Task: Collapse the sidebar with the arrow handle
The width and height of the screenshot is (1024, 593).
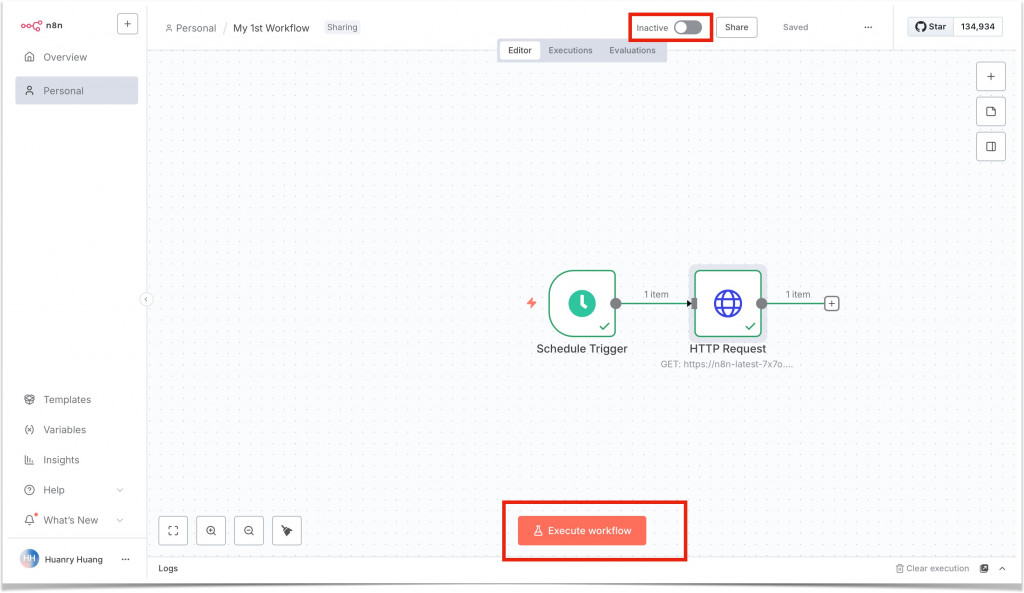Action: (x=146, y=299)
